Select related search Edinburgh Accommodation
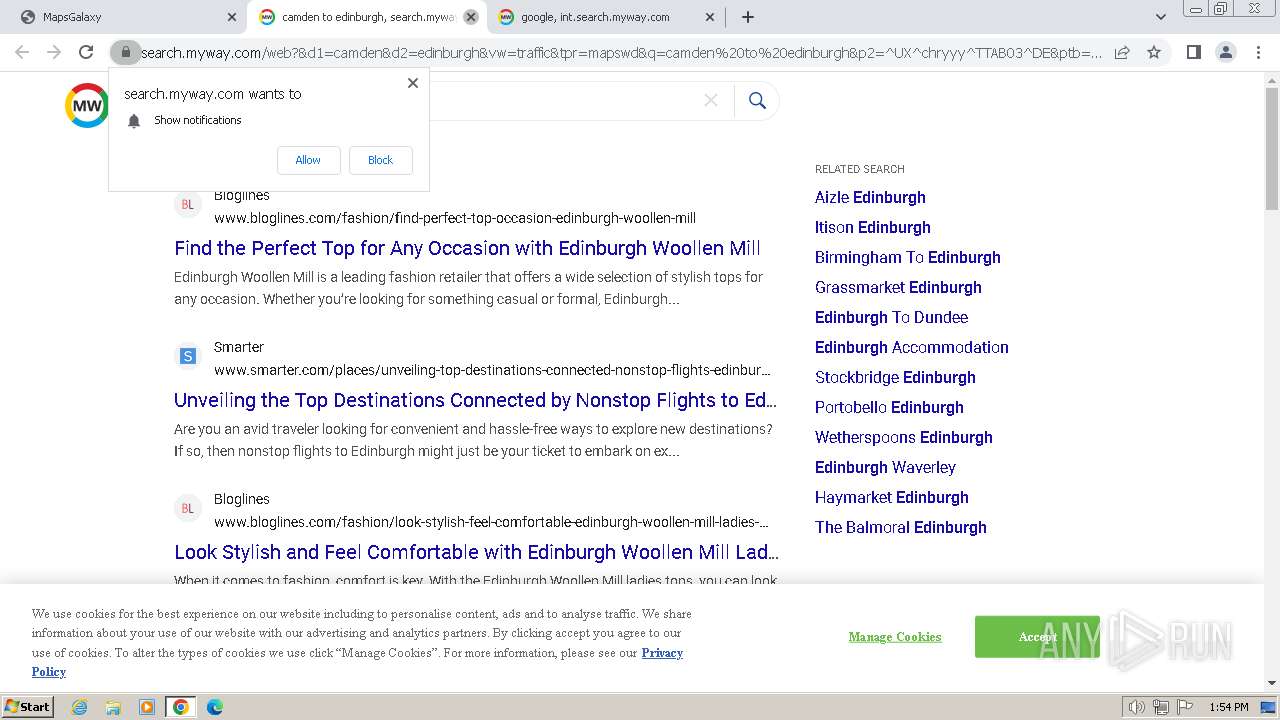The height and width of the screenshot is (720, 1280). pyautogui.click(x=912, y=347)
